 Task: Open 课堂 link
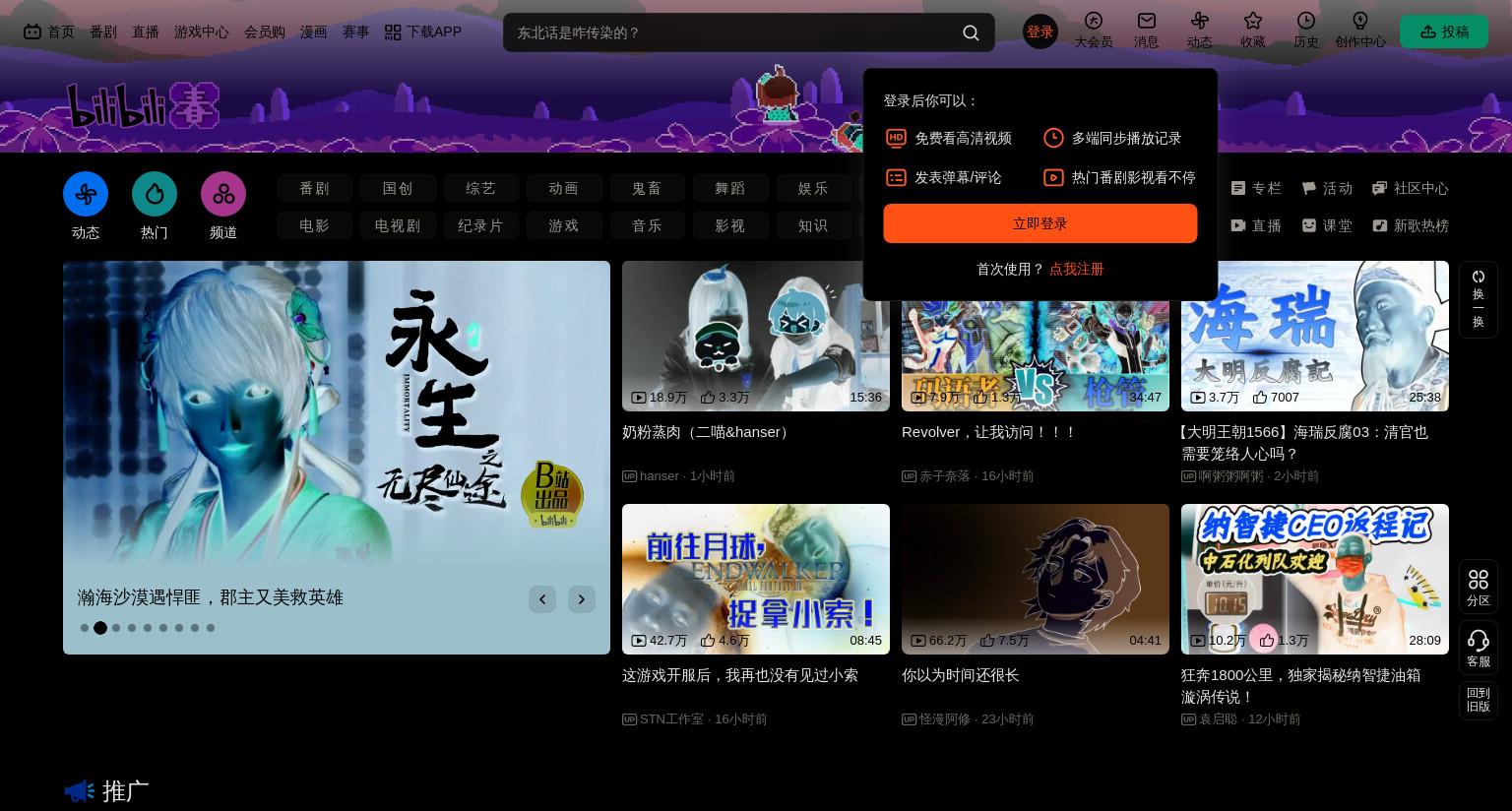click(1326, 225)
